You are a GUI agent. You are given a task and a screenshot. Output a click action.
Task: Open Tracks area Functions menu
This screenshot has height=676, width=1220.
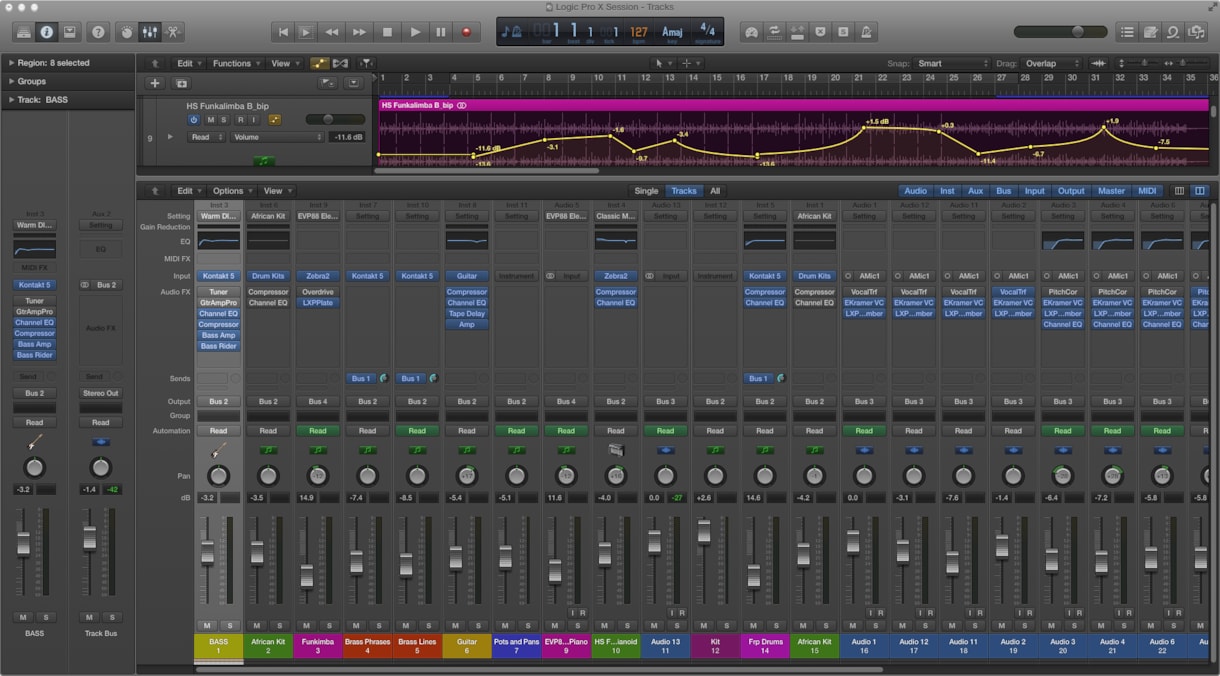pos(235,63)
